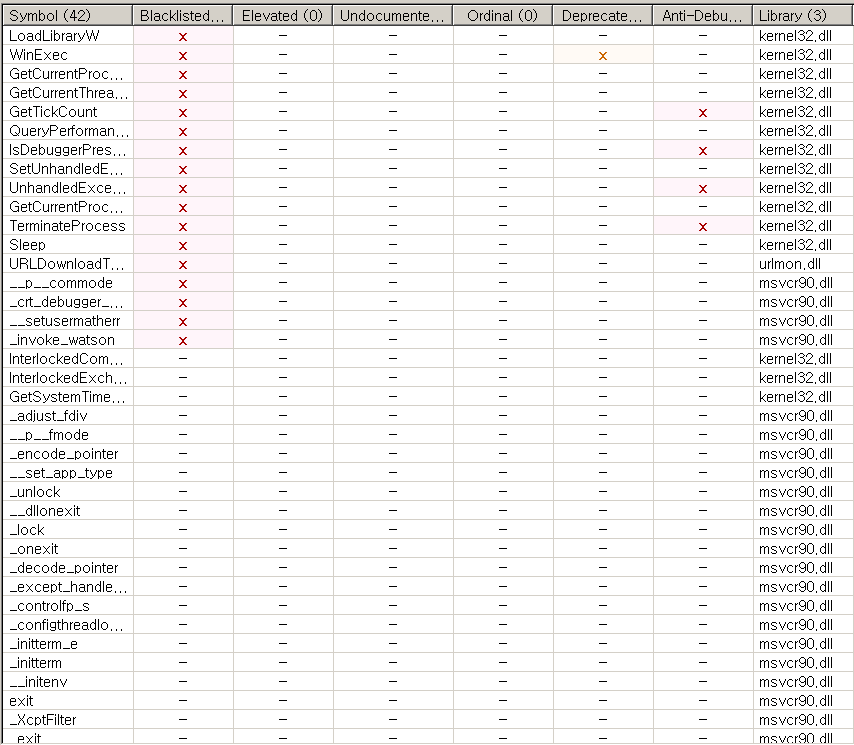Select the QueryPerforman... symbol
The height and width of the screenshot is (745, 854).
point(69,131)
